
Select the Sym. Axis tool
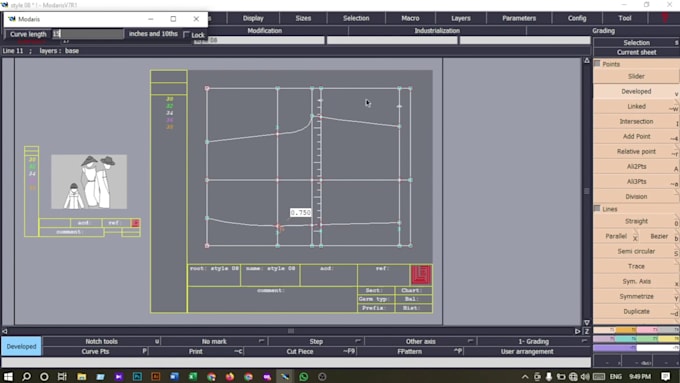click(x=636, y=282)
